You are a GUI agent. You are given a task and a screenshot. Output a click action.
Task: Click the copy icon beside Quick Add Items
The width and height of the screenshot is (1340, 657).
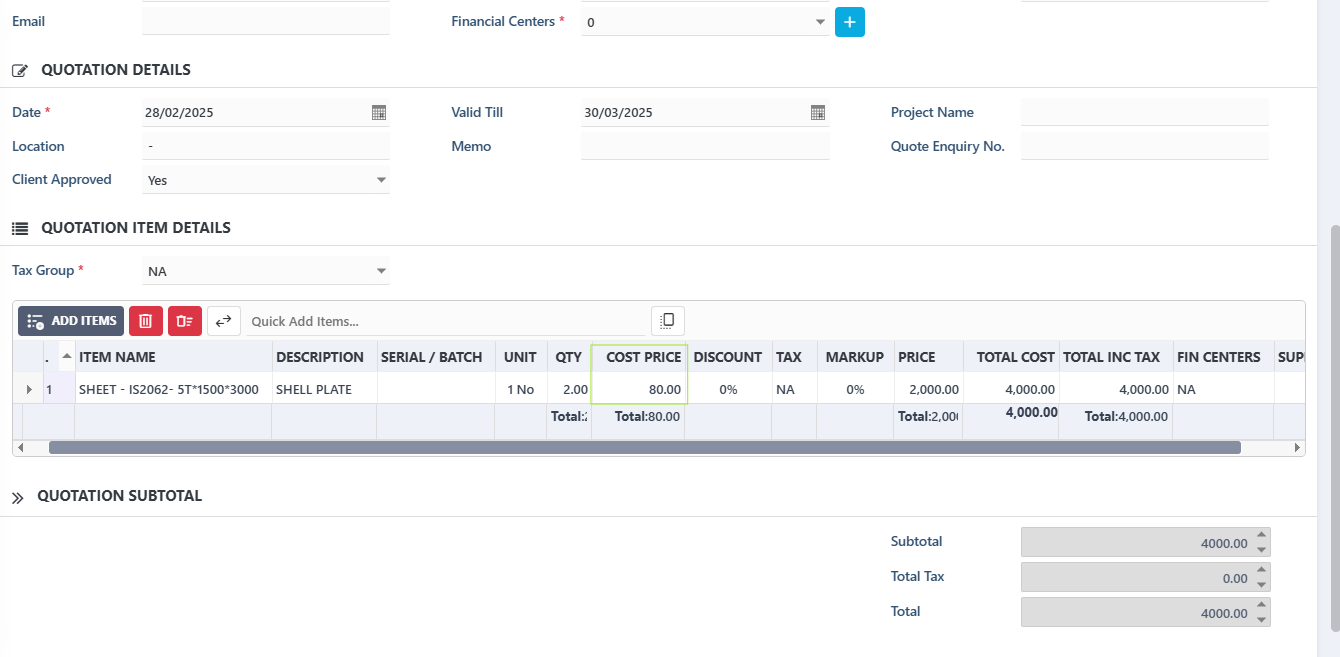point(668,321)
